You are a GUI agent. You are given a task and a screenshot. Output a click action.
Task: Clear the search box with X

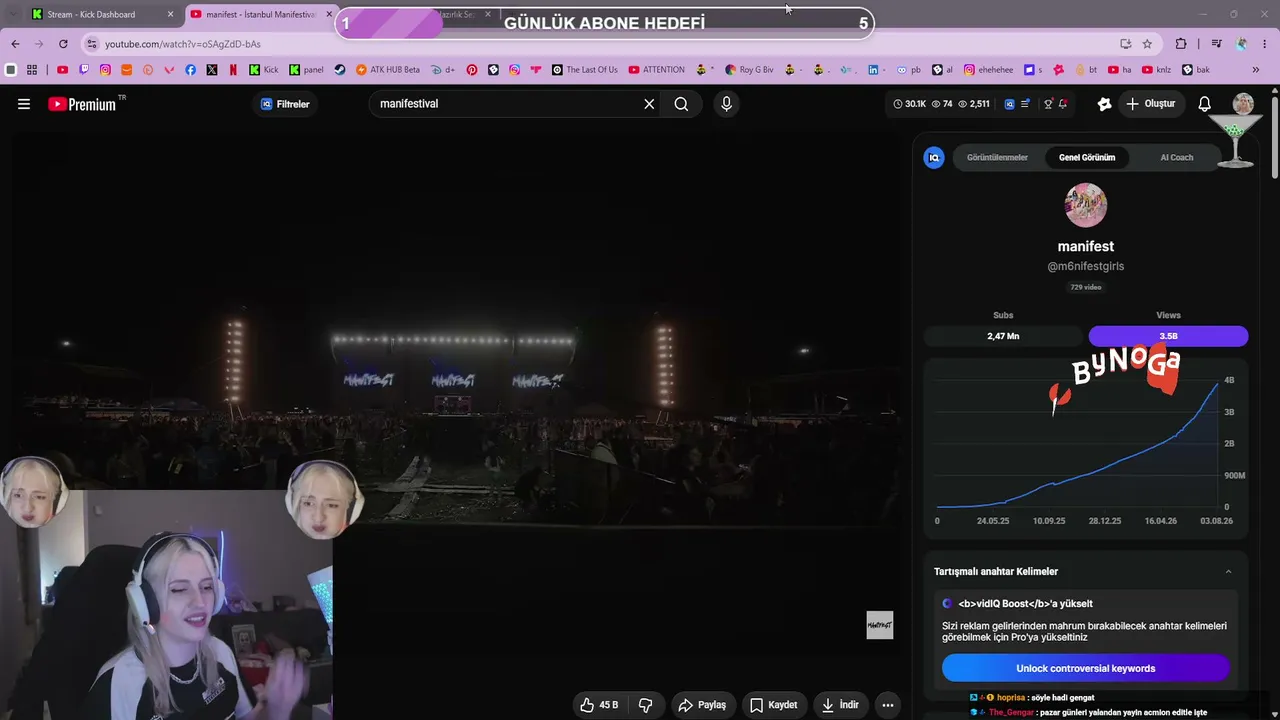[649, 104]
